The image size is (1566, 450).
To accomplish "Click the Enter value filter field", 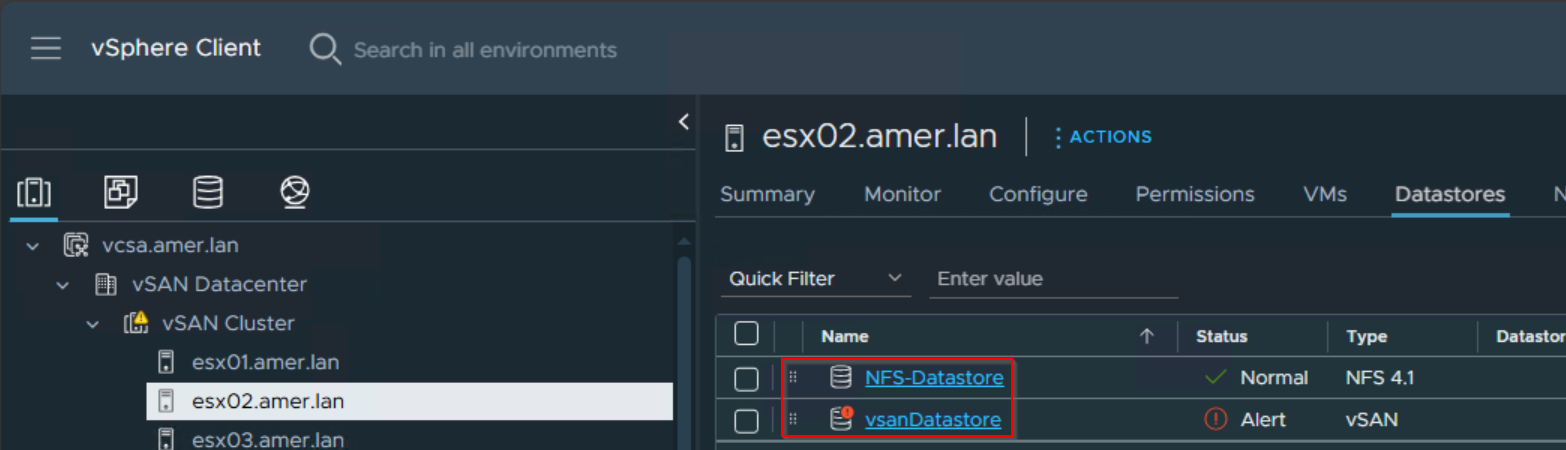I will click(x=1054, y=279).
